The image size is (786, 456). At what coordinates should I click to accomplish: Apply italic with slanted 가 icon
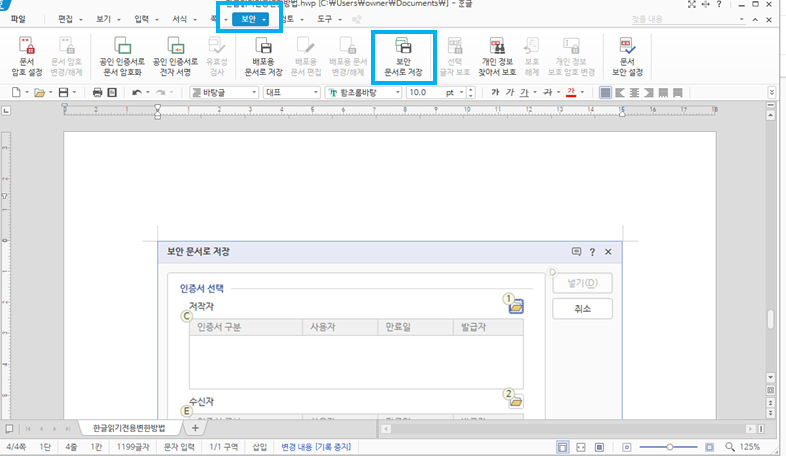pos(510,92)
